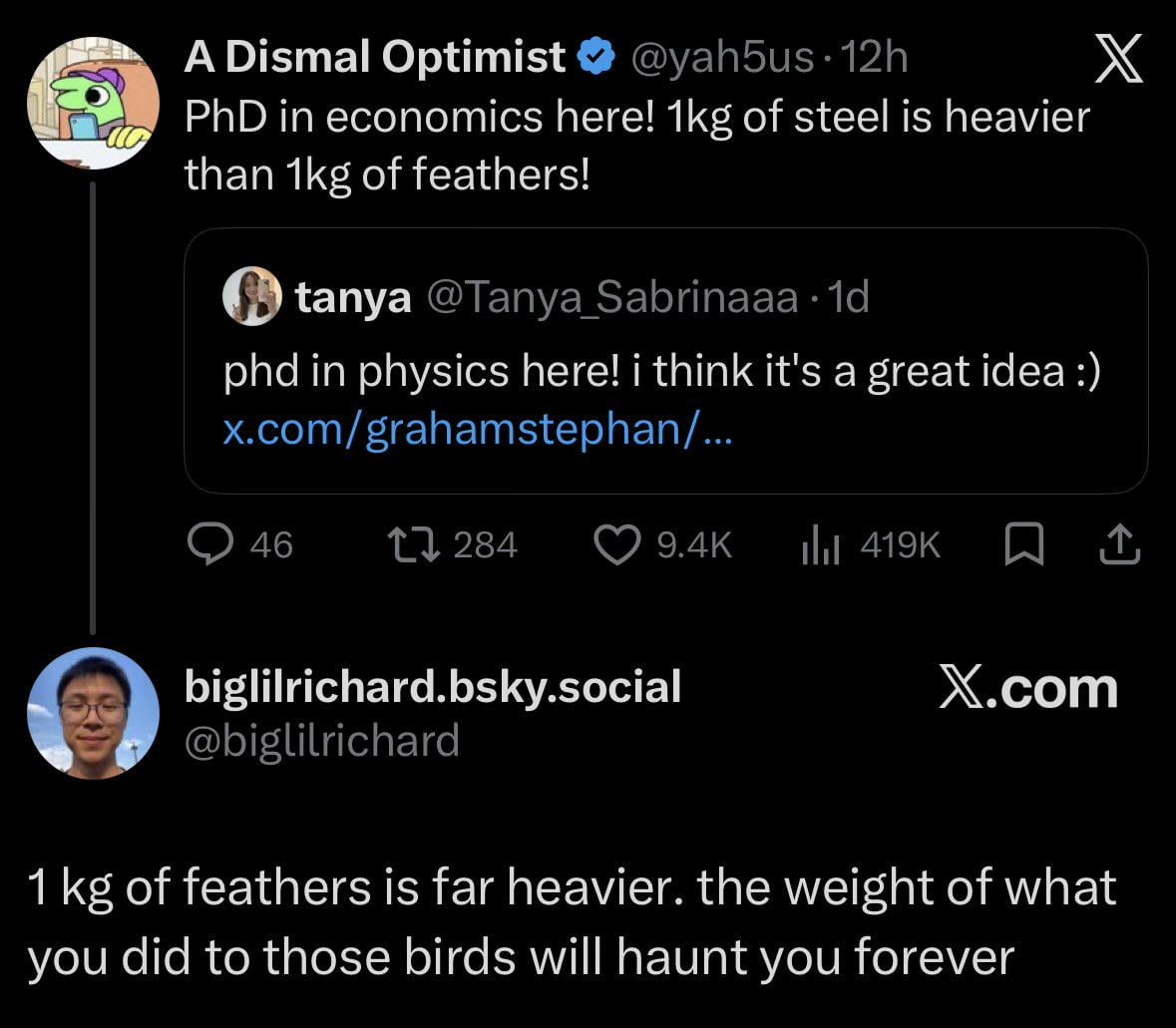Click the @yah5us handle

722,59
